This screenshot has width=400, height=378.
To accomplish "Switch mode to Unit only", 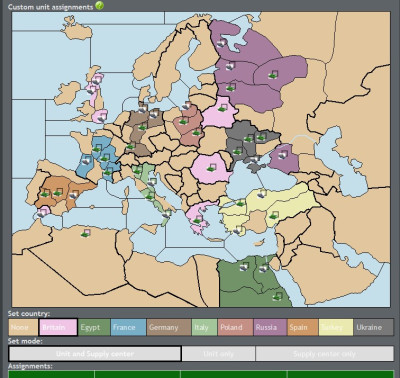I will [219, 354].
